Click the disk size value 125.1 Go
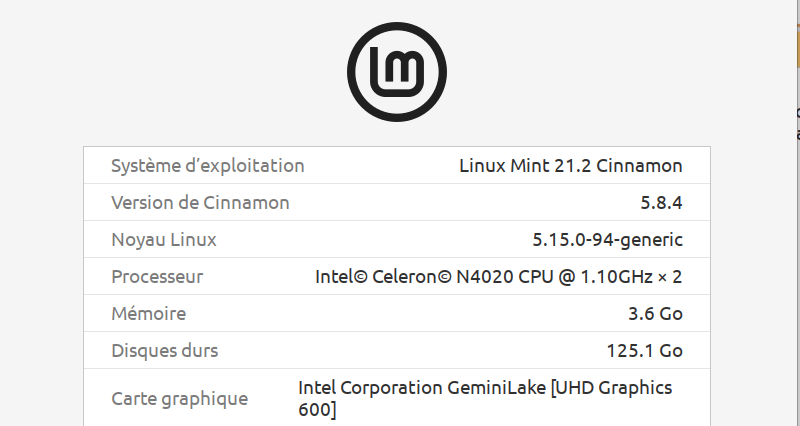 [x=644, y=351]
